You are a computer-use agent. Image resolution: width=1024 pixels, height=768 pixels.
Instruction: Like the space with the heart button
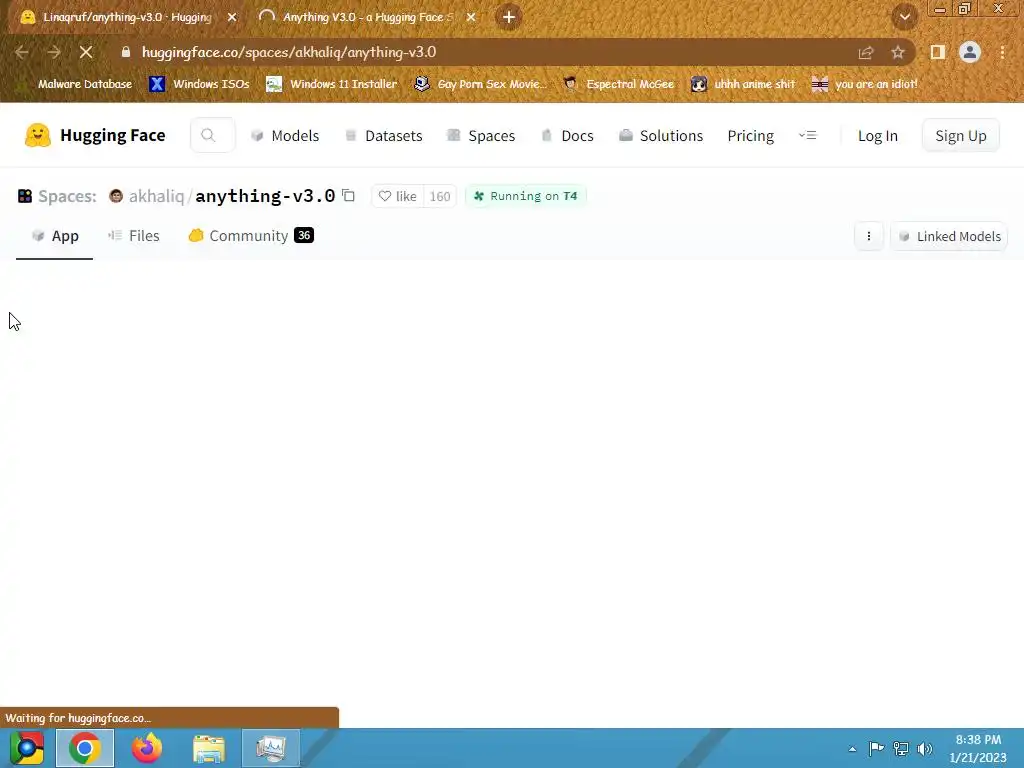(x=397, y=196)
